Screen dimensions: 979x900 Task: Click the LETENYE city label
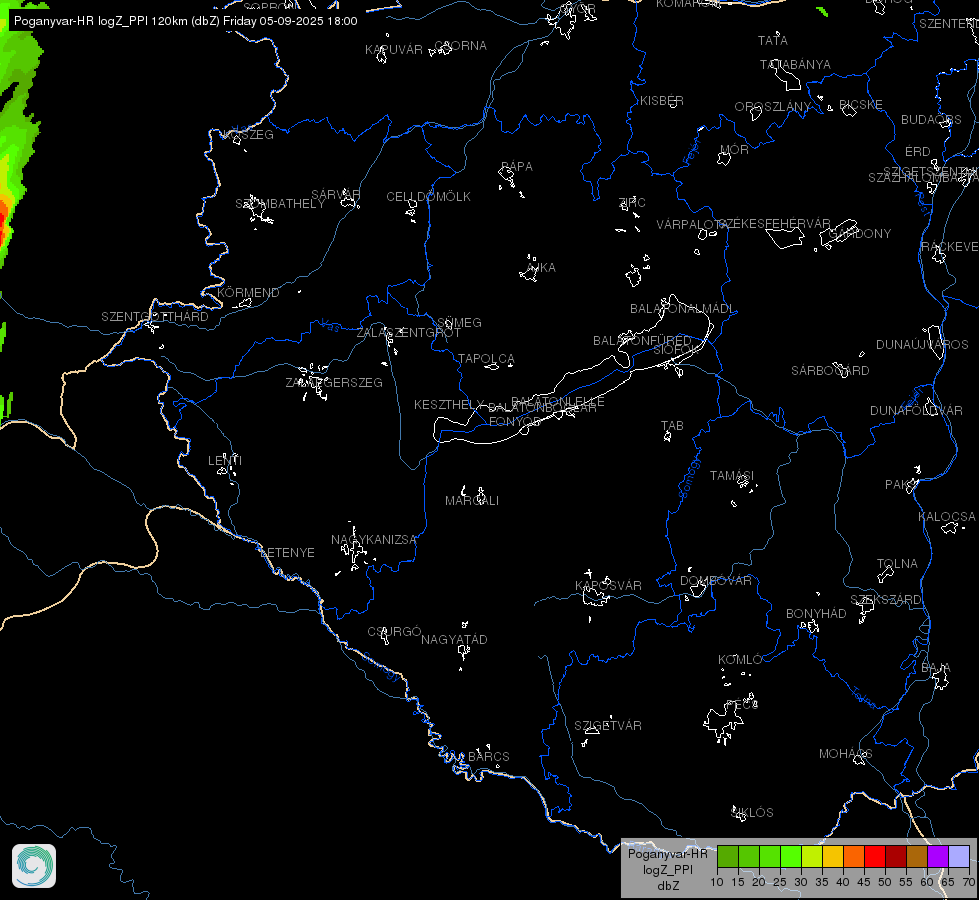click(287, 553)
